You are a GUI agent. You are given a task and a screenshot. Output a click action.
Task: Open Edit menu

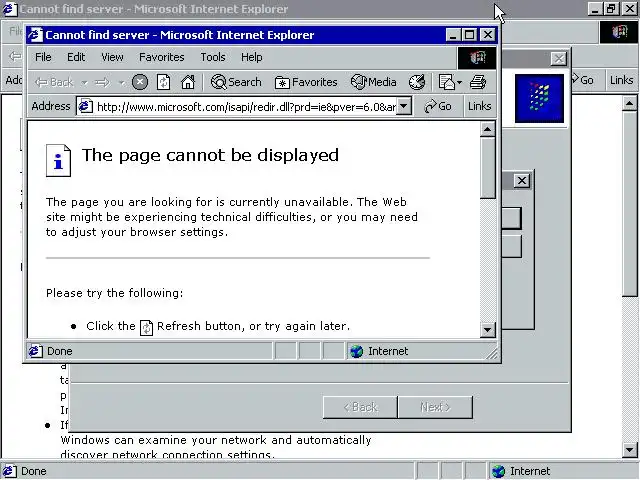click(x=76, y=57)
